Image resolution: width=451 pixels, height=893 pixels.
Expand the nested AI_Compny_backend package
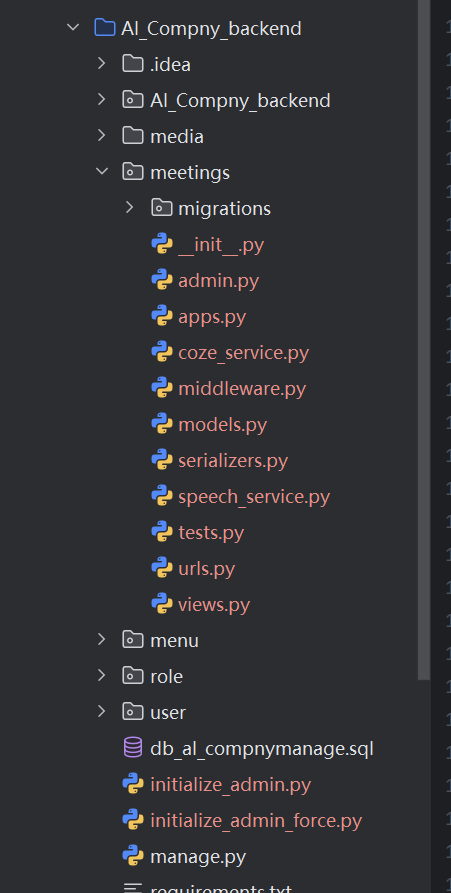[101, 100]
